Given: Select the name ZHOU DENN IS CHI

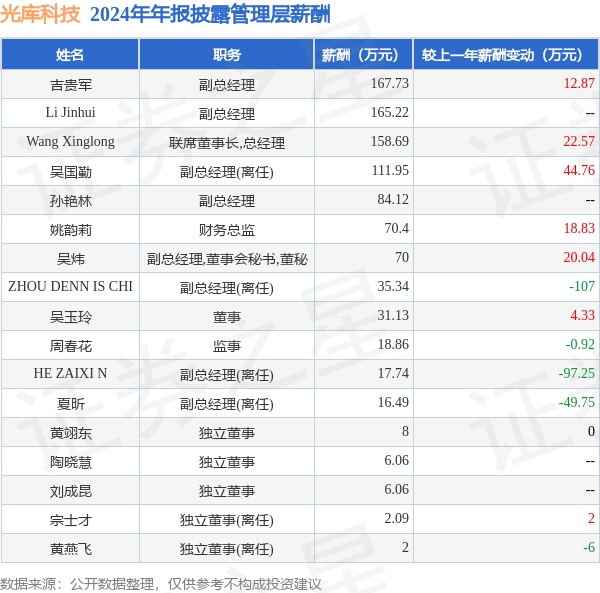Looking at the screenshot, I should point(70,286).
